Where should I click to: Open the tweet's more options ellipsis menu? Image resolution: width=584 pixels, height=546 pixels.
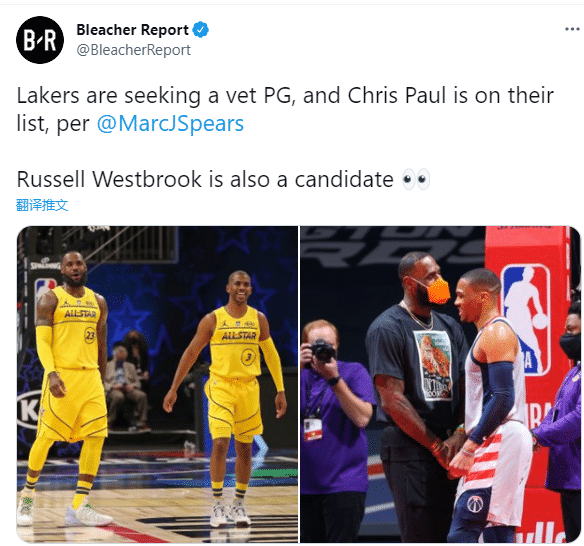[x=572, y=29]
